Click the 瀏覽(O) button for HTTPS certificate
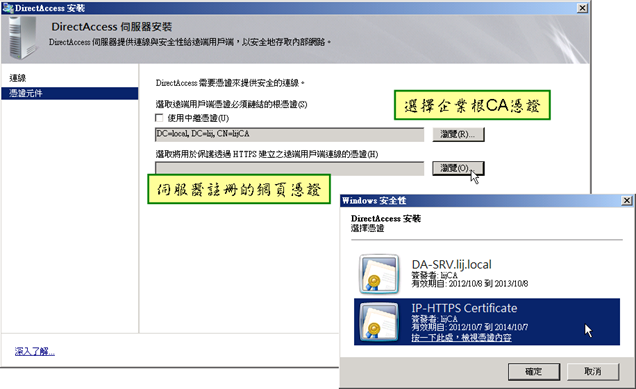Screen dimensions: 636x389 point(458,168)
